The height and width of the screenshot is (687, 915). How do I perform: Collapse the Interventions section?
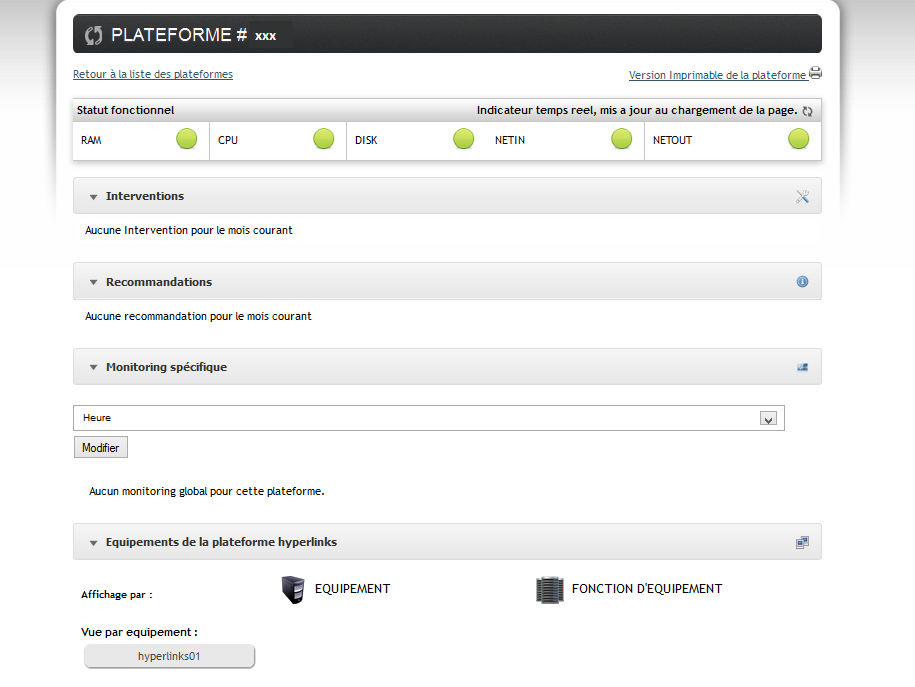pyautogui.click(x=94, y=197)
